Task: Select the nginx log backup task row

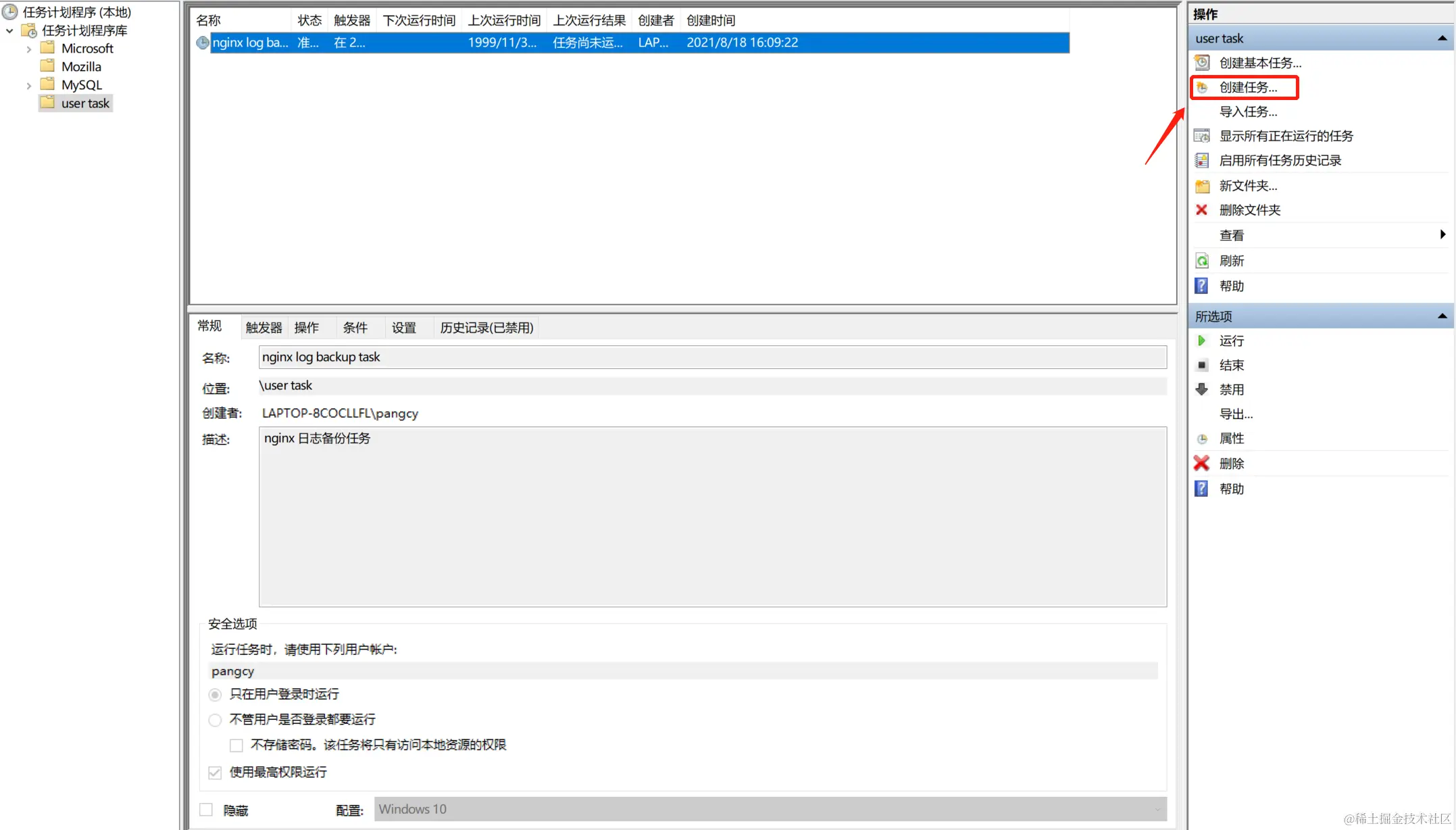Action: (x=250, y=43)
